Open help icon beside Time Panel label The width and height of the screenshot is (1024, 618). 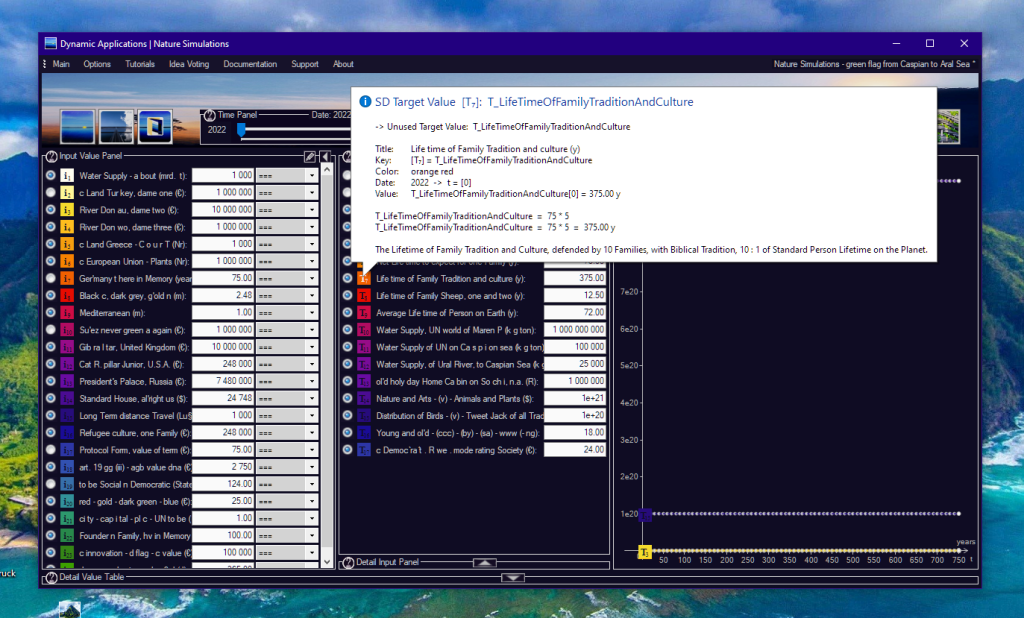point(209,115)
